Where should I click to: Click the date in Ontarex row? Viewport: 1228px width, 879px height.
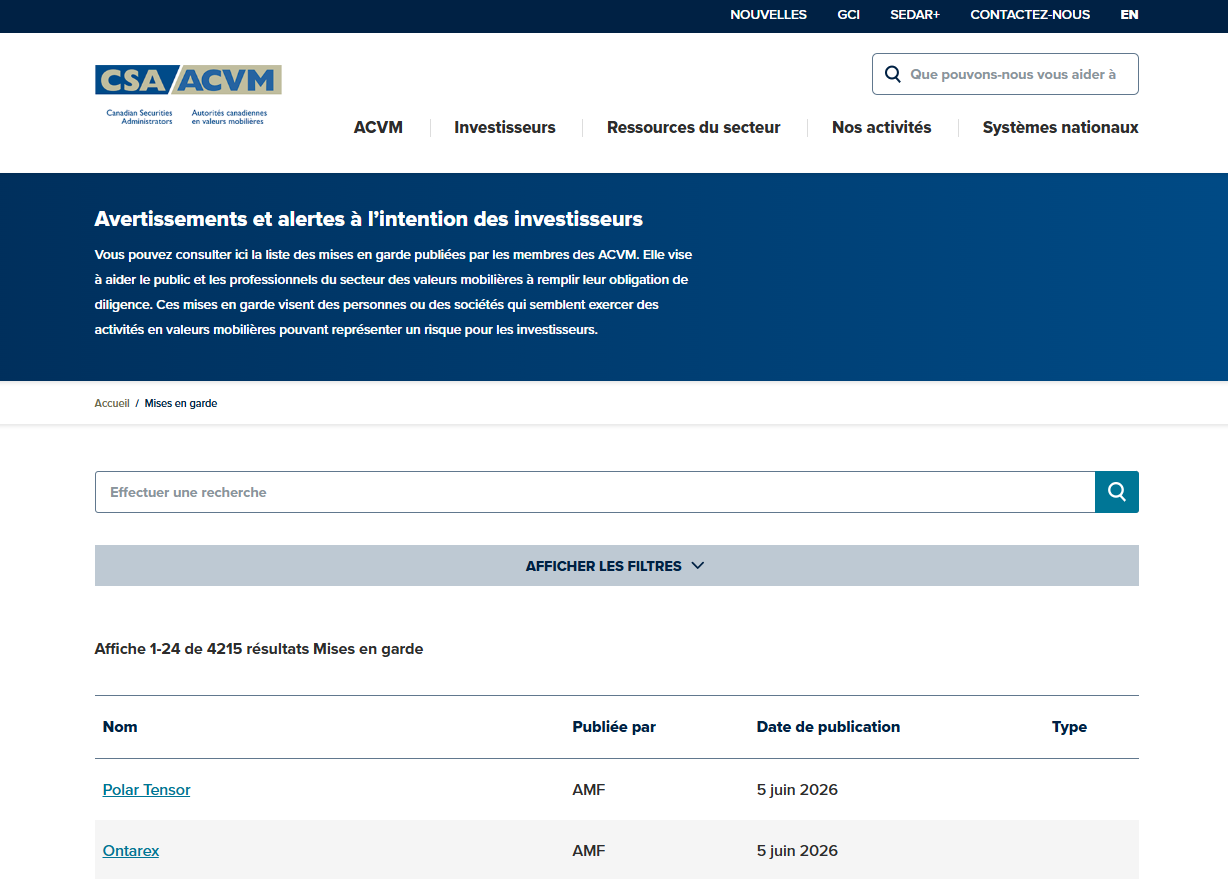tap(797, 851)
